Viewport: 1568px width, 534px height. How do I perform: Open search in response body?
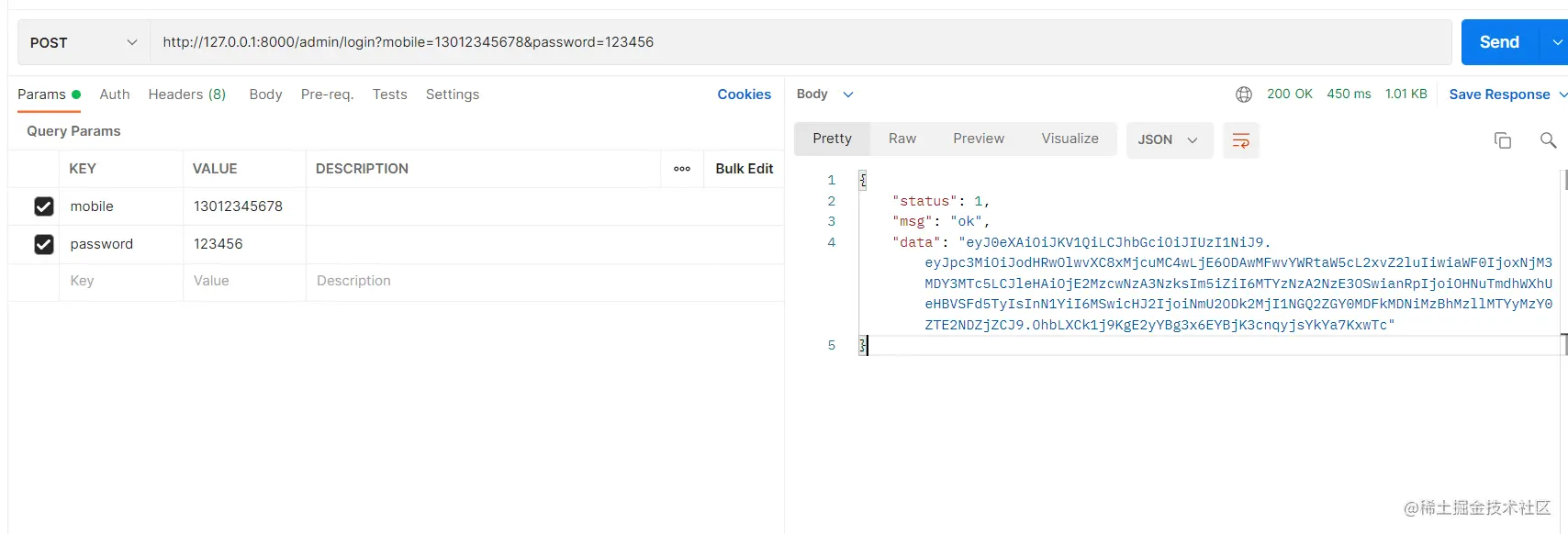coord(1548,140)
